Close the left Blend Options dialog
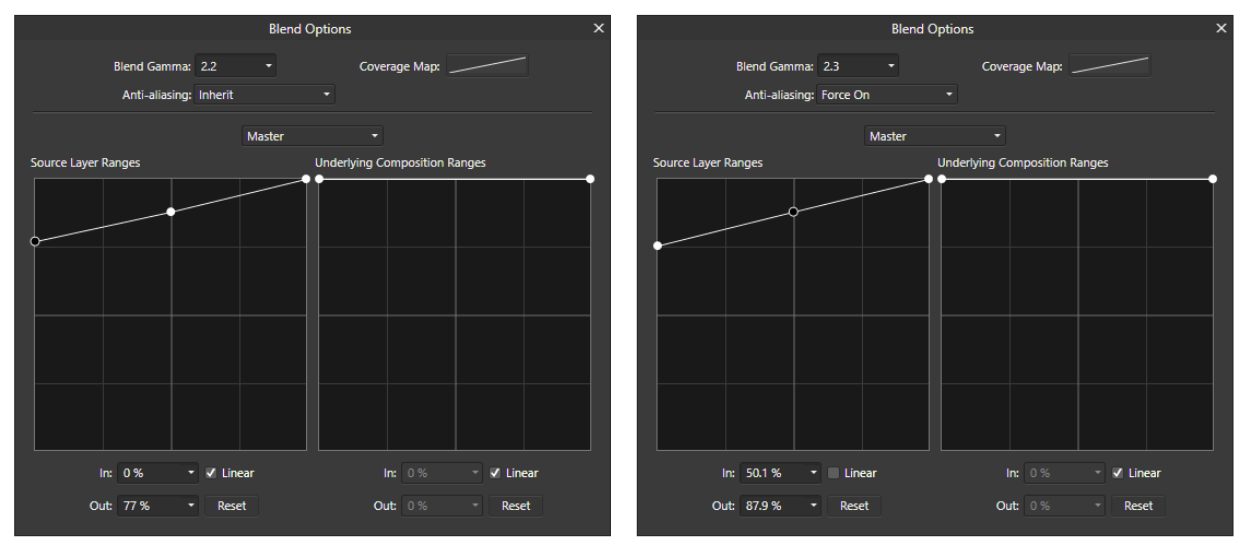Viewport: 1248px width, 549px height. 599,29
